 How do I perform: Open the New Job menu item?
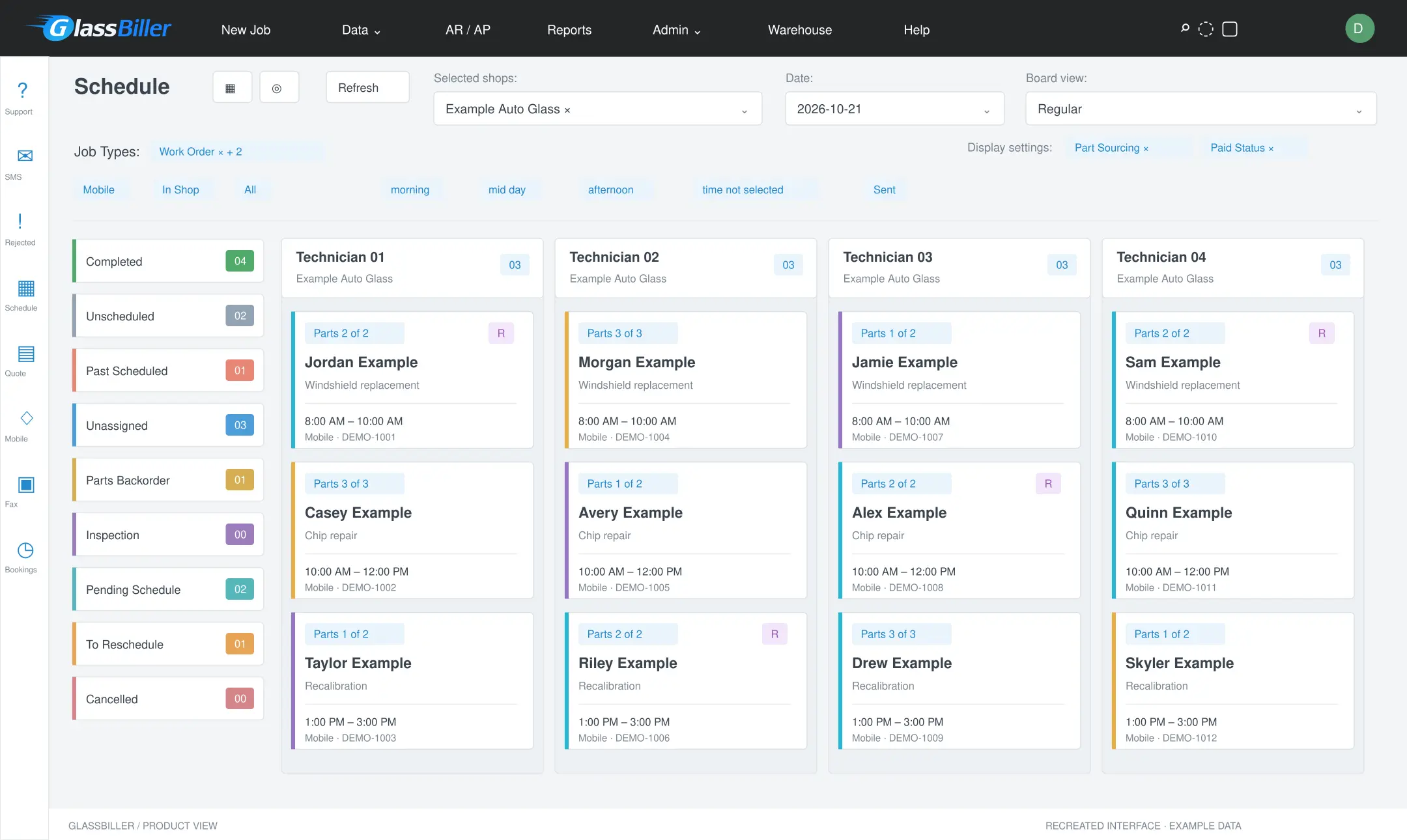[x=246, y=30]
